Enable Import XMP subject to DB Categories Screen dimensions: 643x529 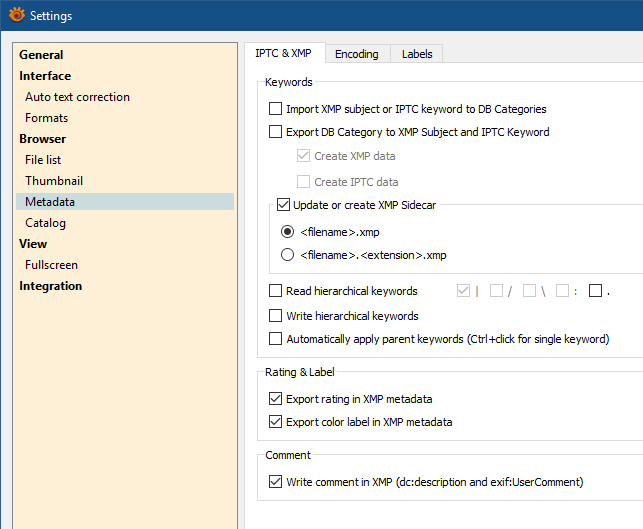276,109
